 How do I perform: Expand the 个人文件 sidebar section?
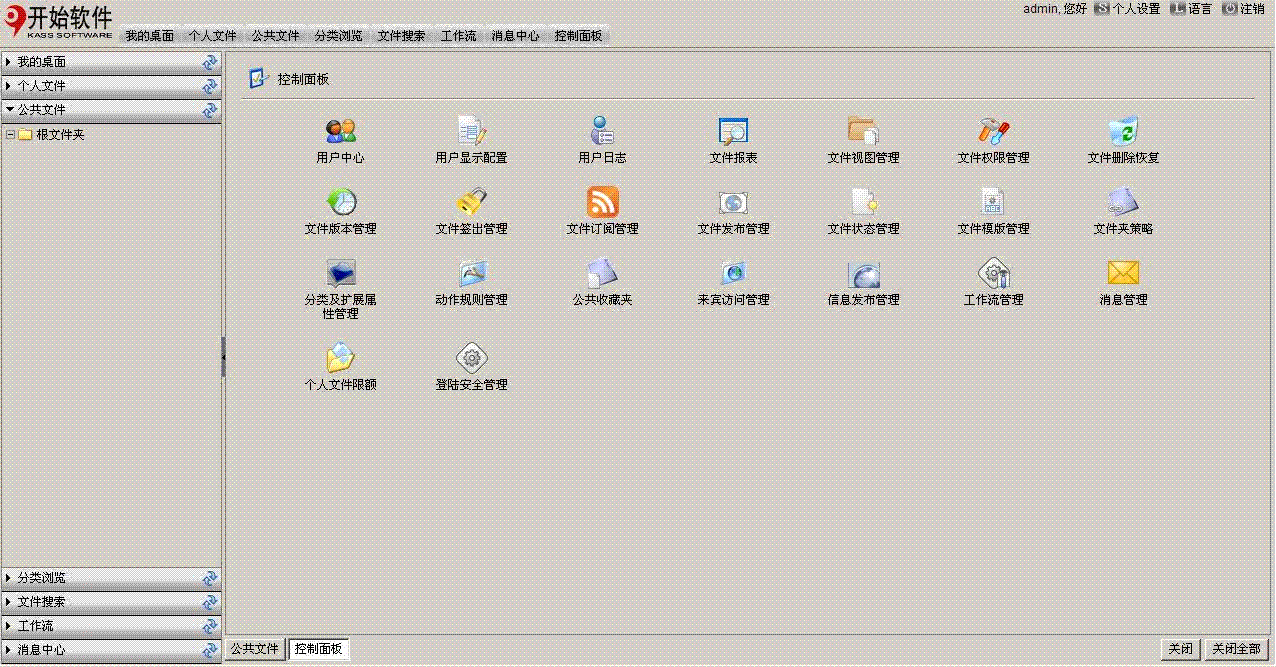click(x=42, y=86)
